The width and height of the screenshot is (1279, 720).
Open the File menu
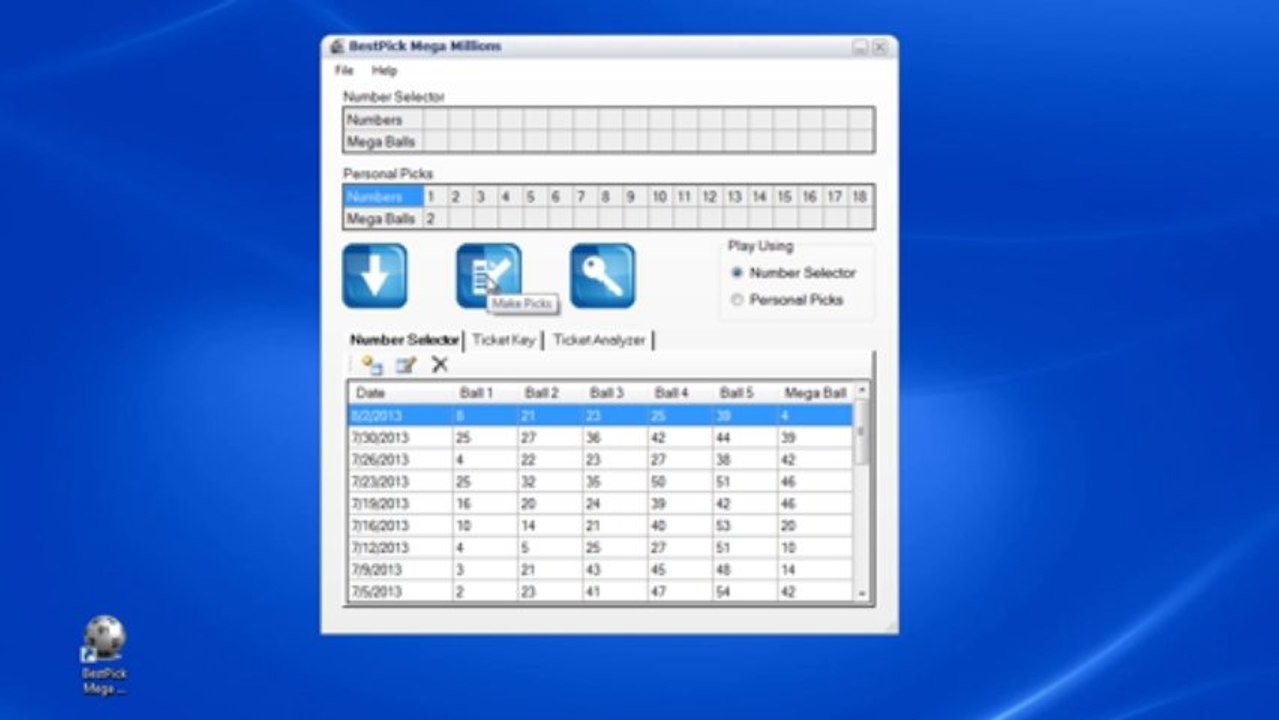coord(344,71)
